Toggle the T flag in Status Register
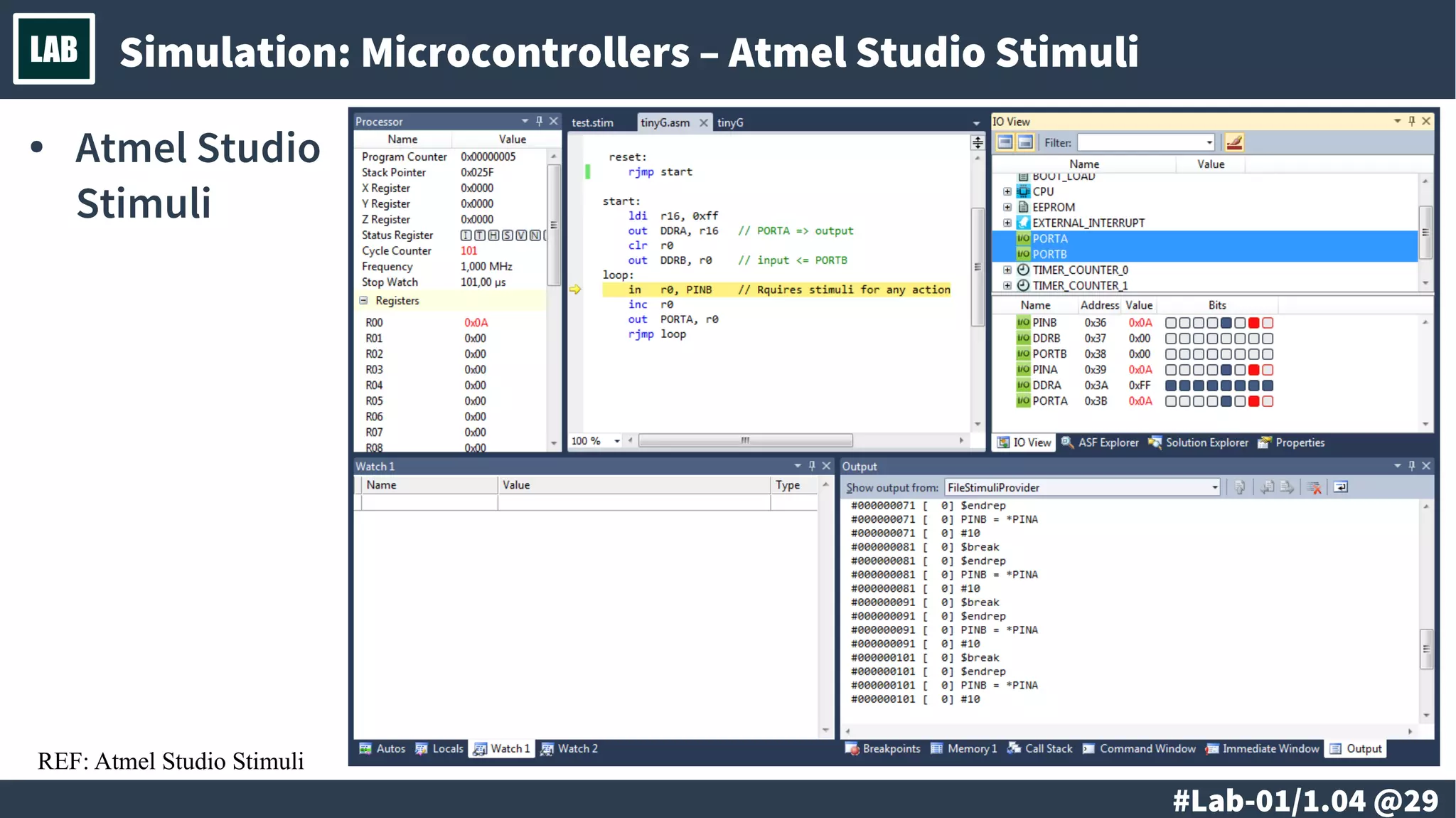1456x818 pixels. [480, 235]
